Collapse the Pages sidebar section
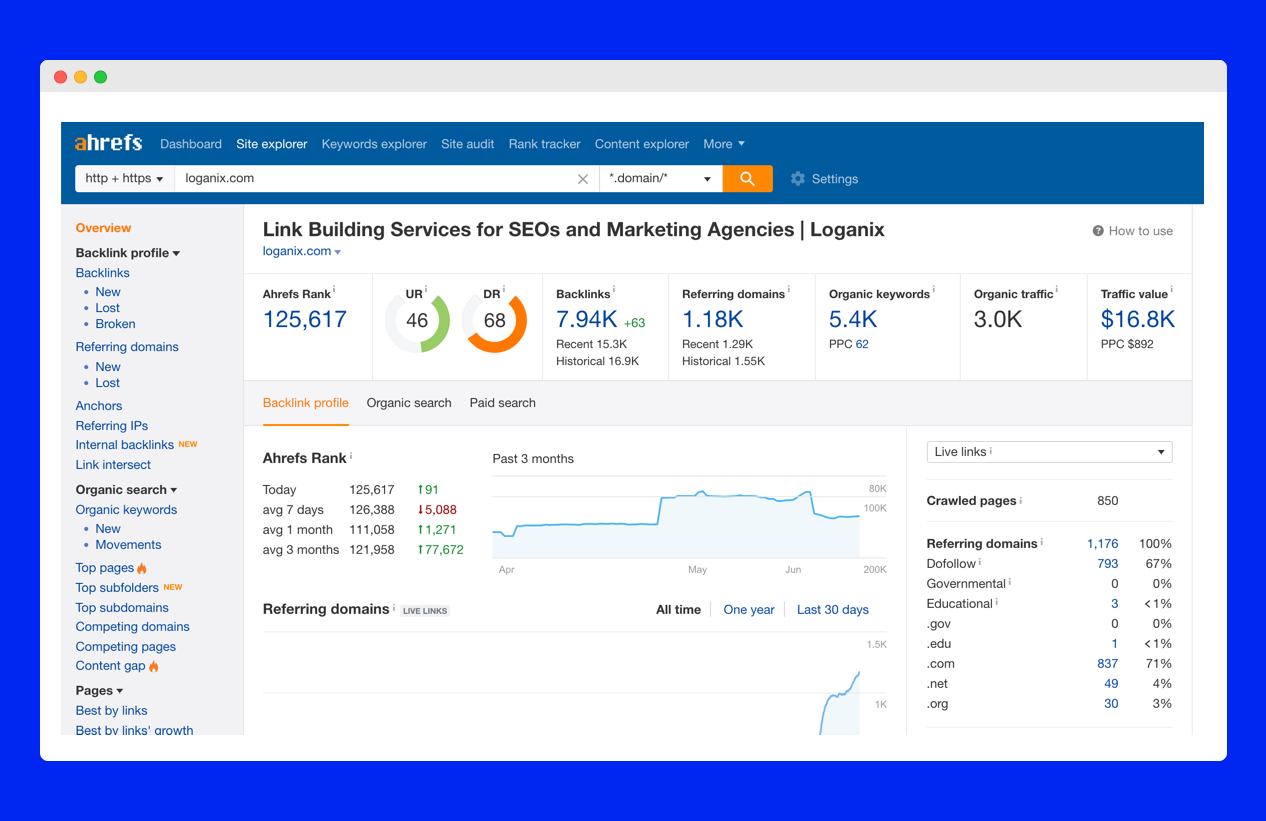This screenshot has height=821, width=1266. (x=99, y=691)
